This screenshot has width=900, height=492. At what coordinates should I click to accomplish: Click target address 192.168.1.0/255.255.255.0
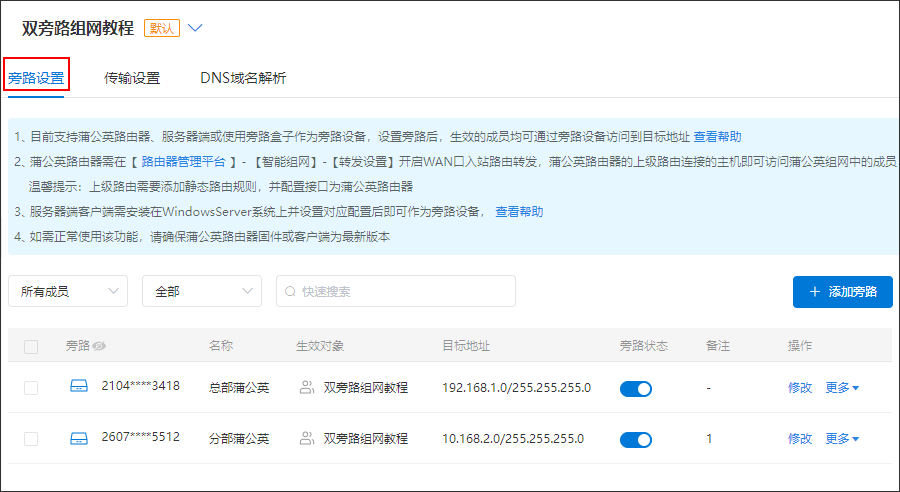click(517, 388)
